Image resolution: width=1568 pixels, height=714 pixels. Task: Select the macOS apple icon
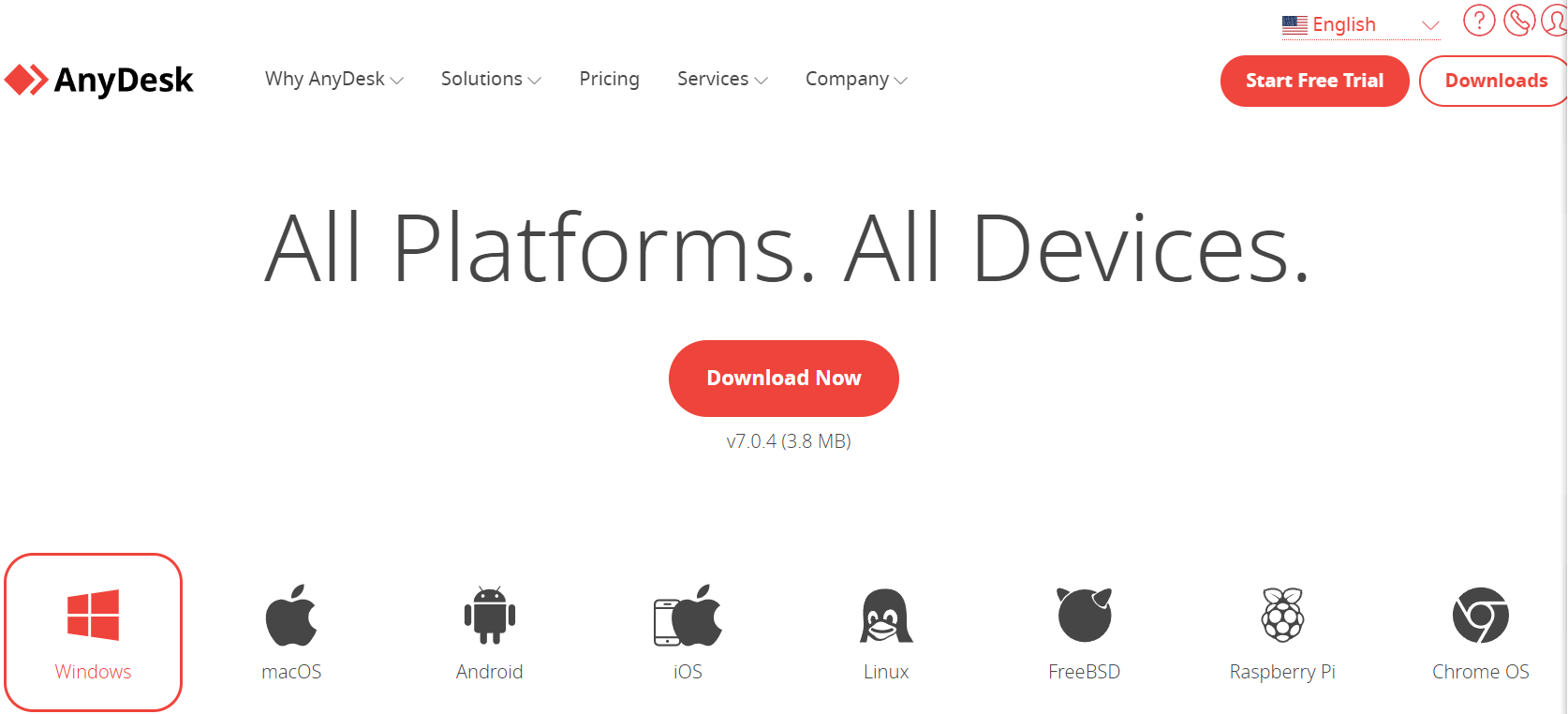[x=291, y=615]
